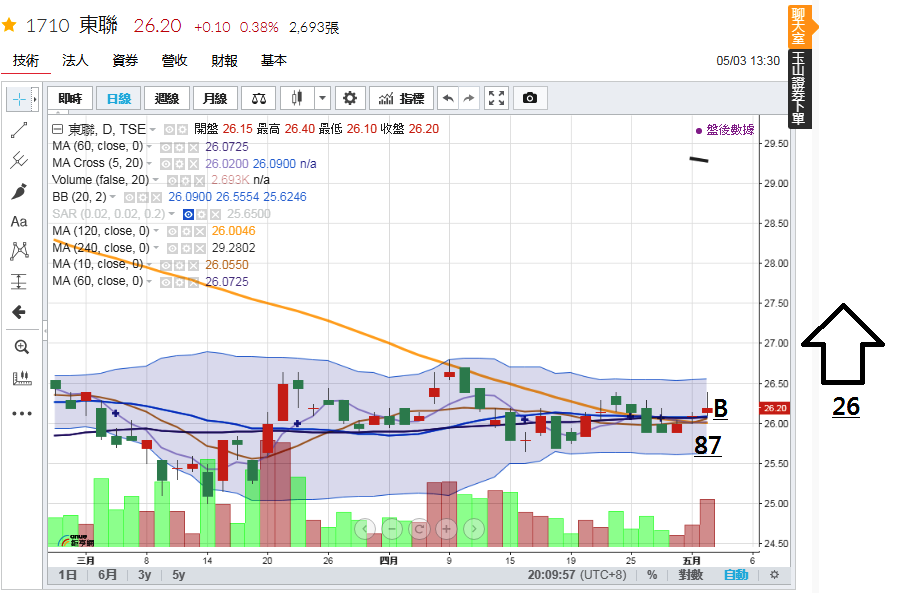Switch chart to fullscreen mode

(496, 98)
